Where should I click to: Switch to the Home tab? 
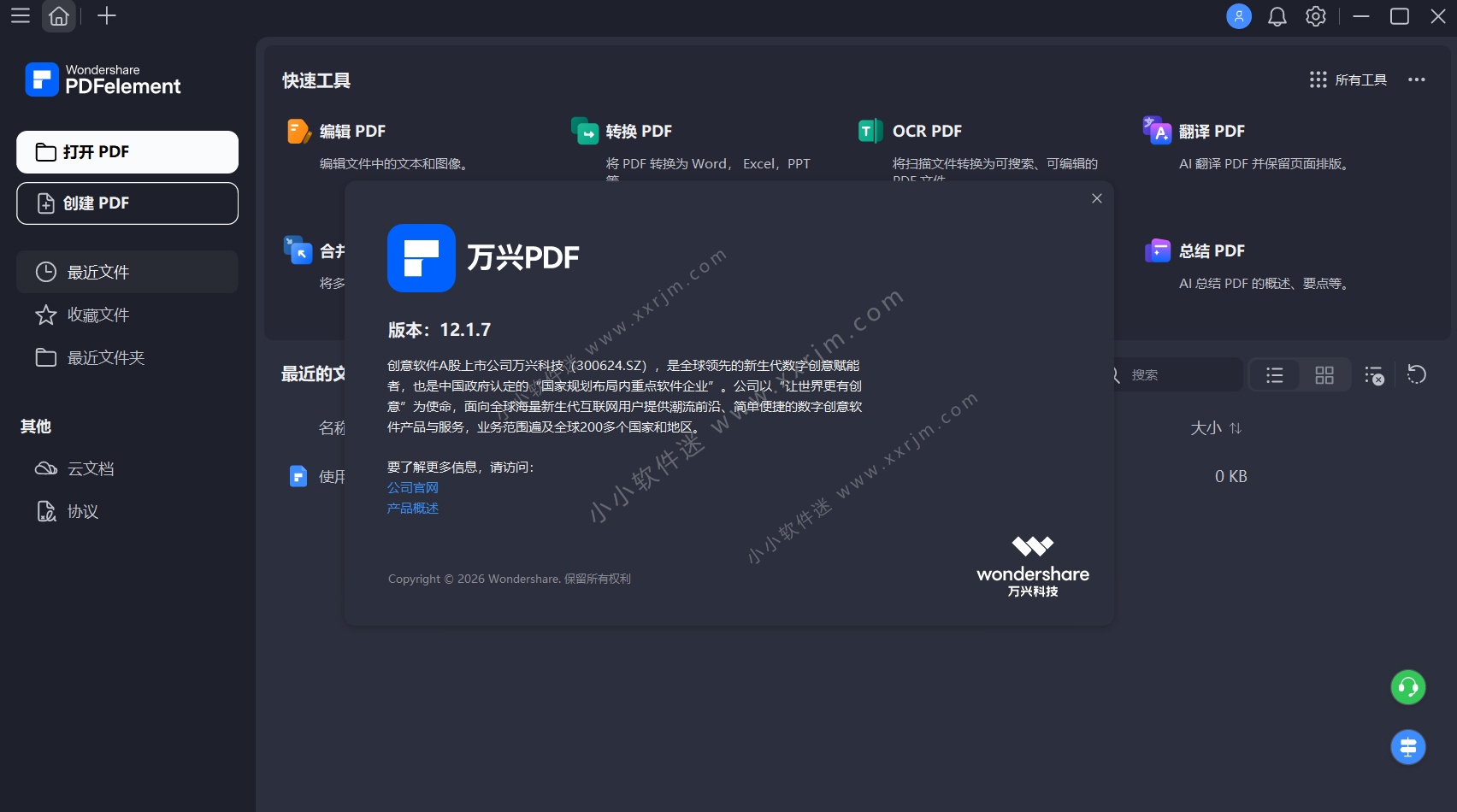pos(58,15)
